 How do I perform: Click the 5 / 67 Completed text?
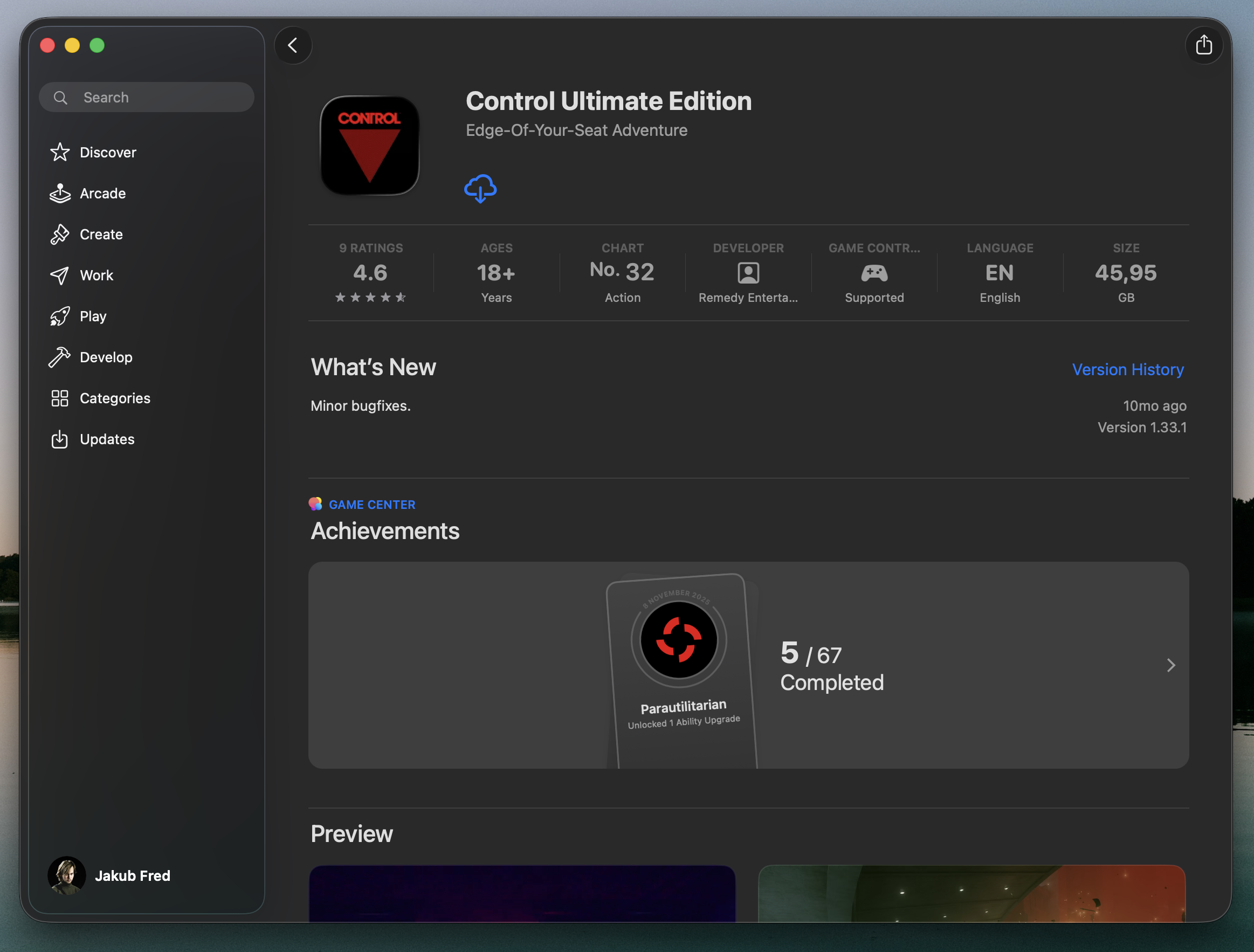[832, 667]
